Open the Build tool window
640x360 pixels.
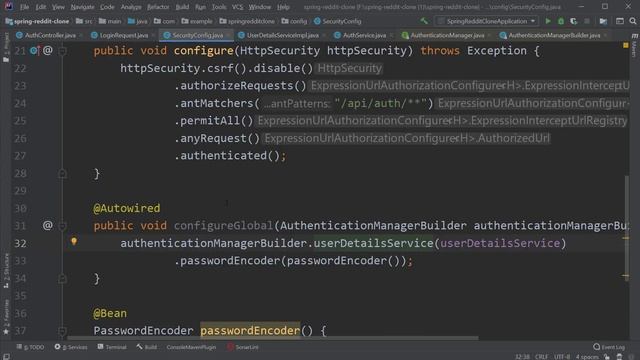click(x=147, y=347)
